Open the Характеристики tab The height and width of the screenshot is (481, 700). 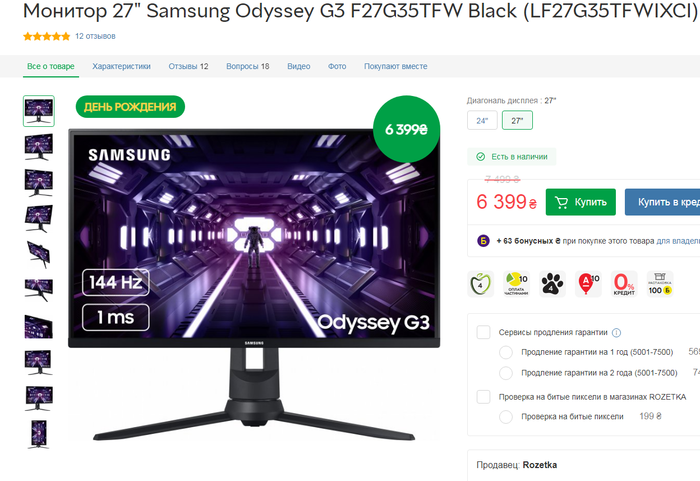coord(121,66)
